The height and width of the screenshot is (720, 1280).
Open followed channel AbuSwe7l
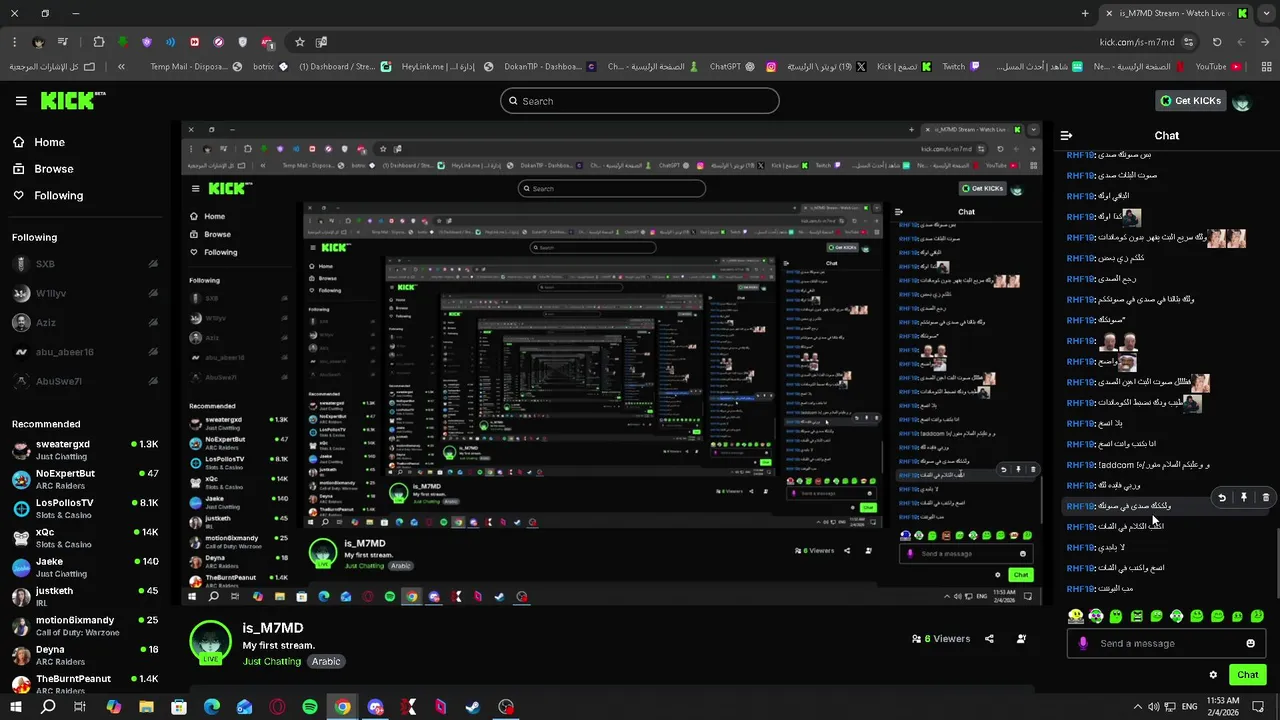coord(85,381)
